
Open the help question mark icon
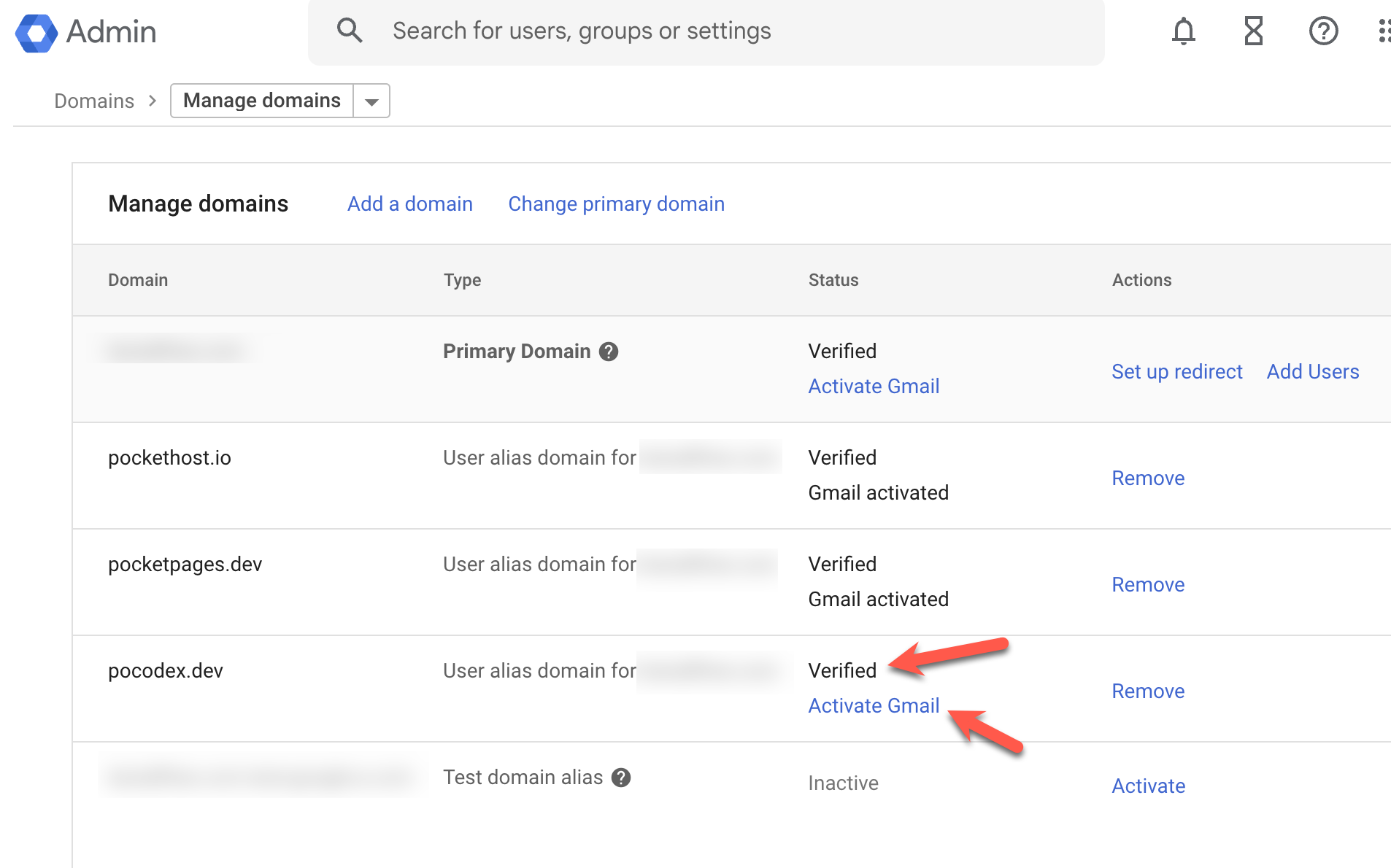point(1322,31)
